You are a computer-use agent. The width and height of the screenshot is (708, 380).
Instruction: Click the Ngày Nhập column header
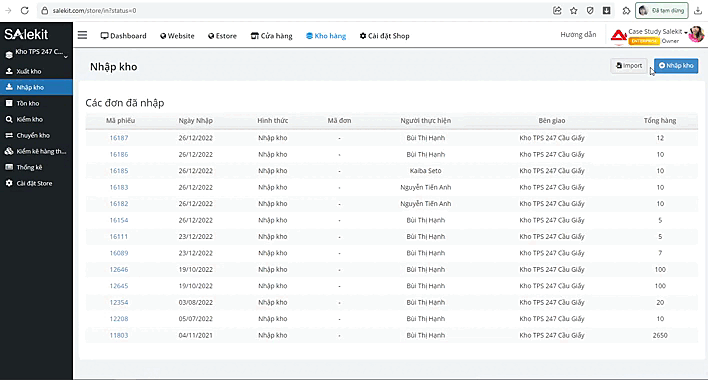196,120
